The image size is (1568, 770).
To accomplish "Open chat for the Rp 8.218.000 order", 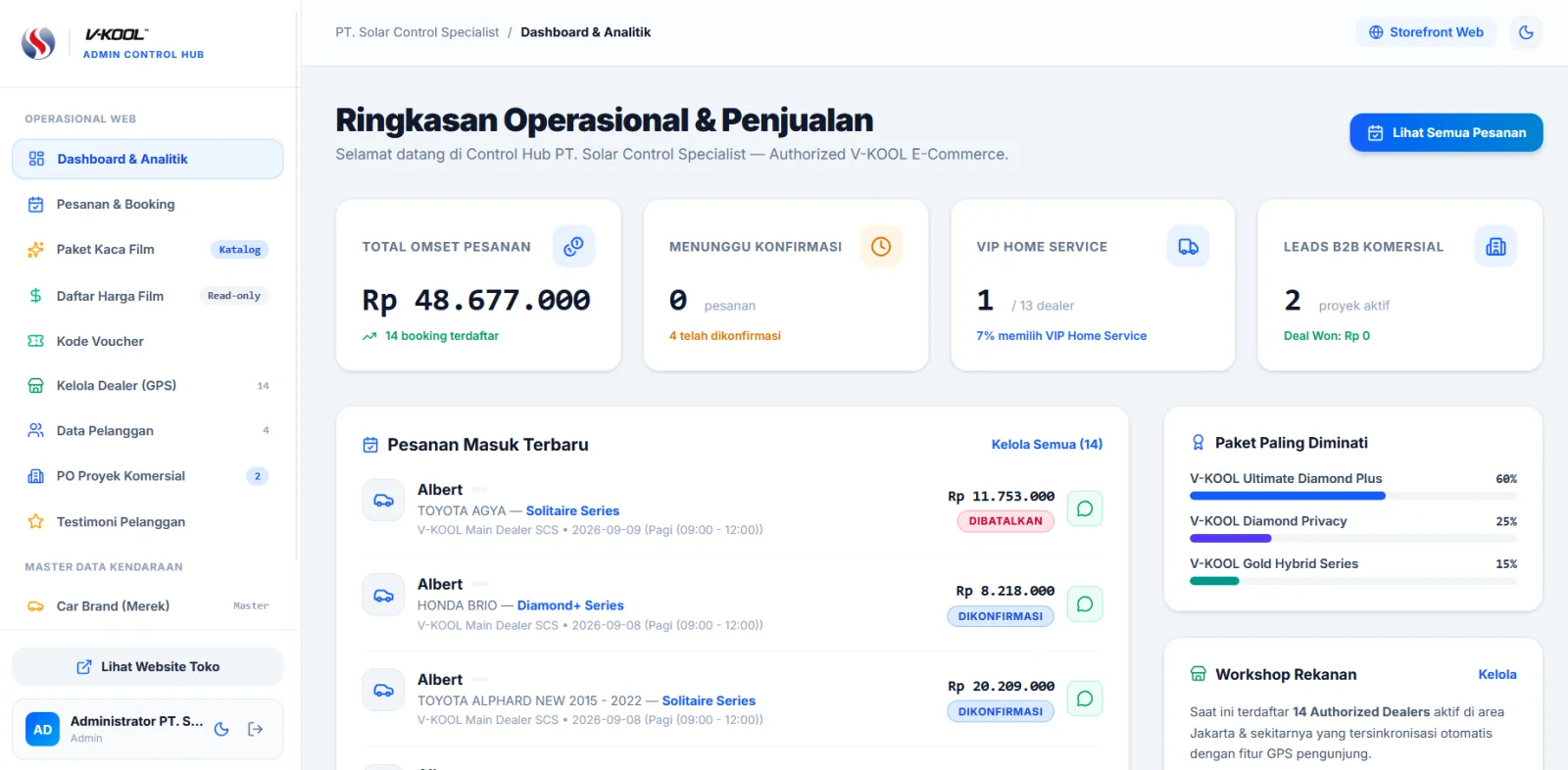I will [x=1085, y=603].
